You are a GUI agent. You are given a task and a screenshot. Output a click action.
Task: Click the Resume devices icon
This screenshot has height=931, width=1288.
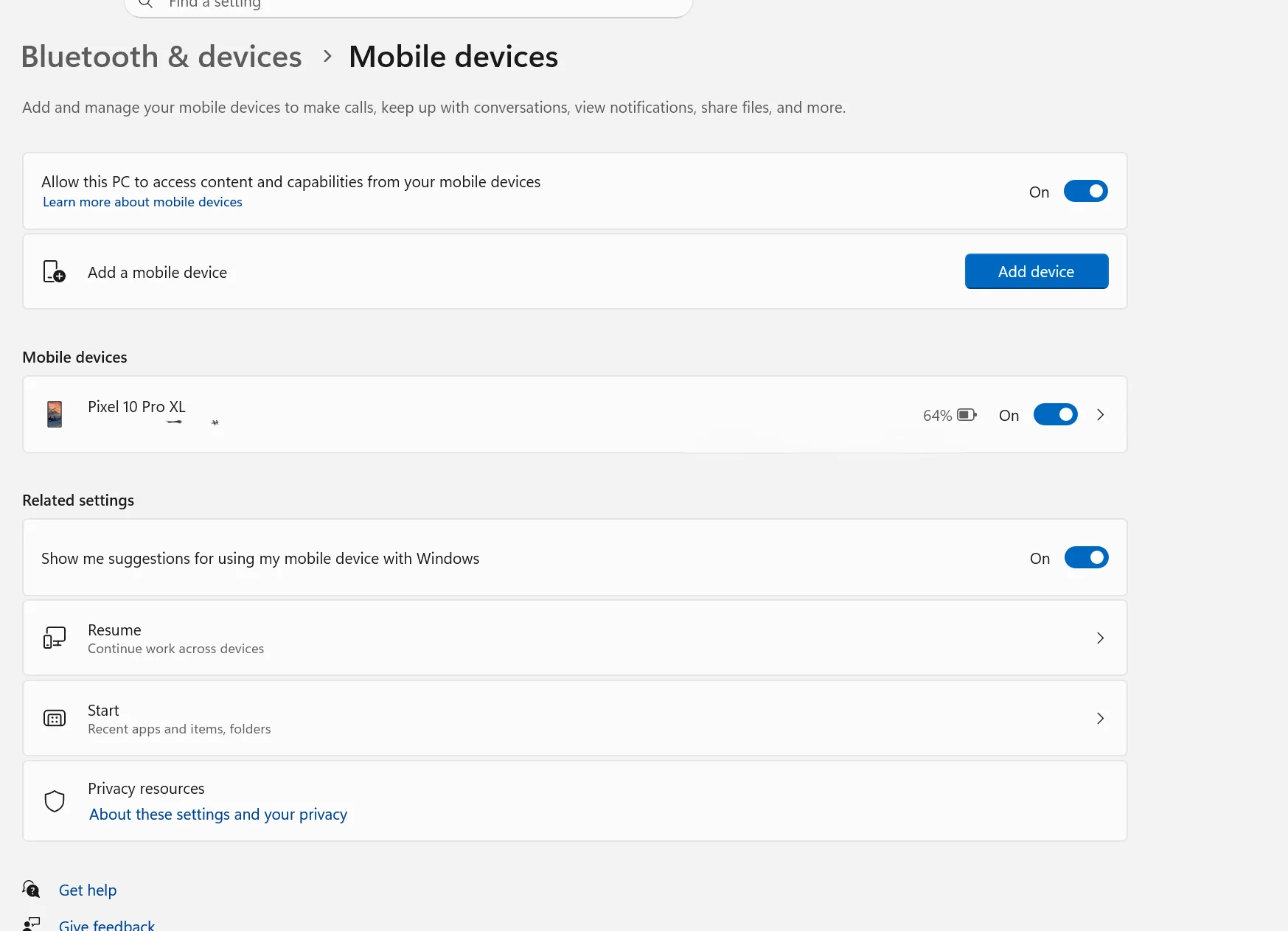pos(55,638)
